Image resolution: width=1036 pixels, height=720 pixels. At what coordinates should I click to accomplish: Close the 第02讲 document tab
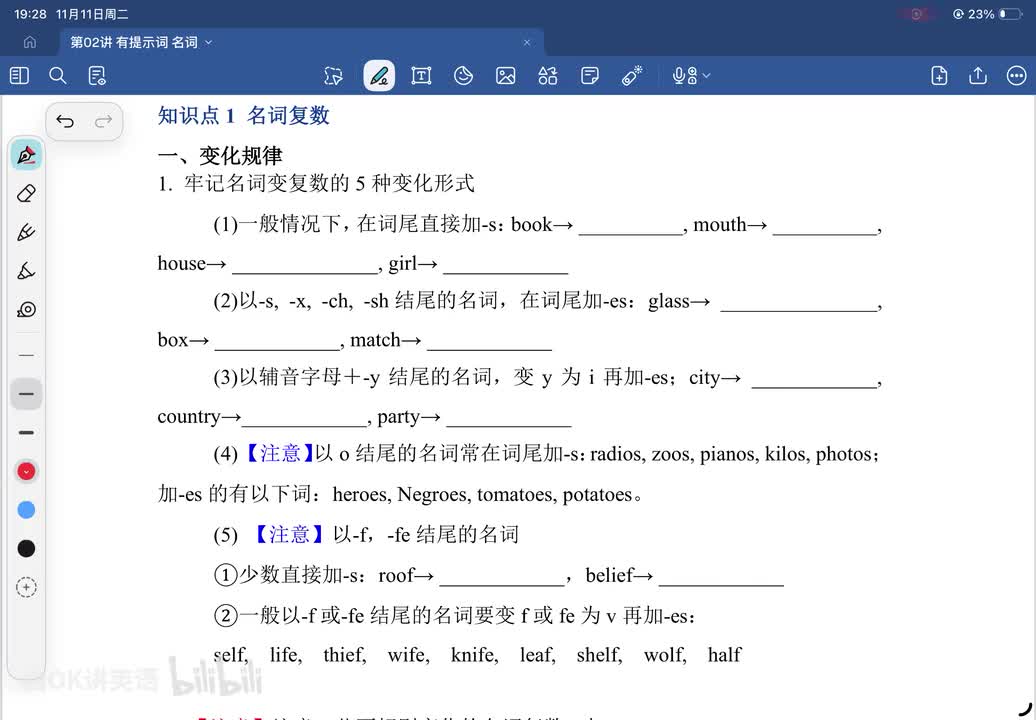pyautogui.click(x=527, y=42)
